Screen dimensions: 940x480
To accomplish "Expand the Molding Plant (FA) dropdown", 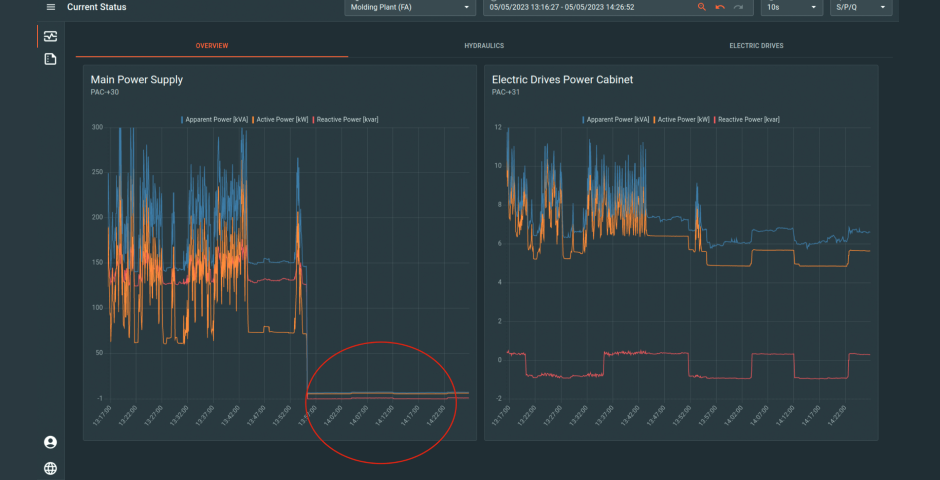I will coord(409,7).
